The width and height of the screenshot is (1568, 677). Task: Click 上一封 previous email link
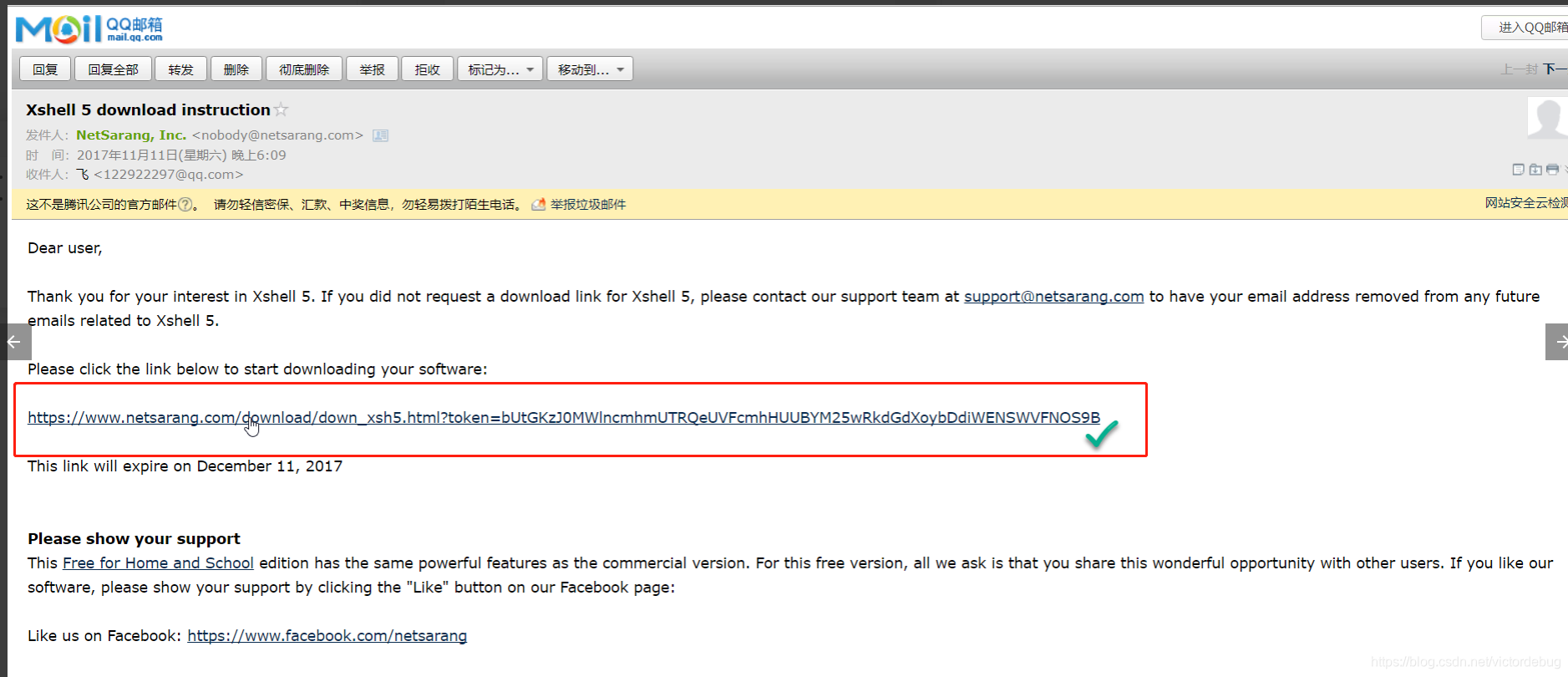click(x=1519, y=69)
